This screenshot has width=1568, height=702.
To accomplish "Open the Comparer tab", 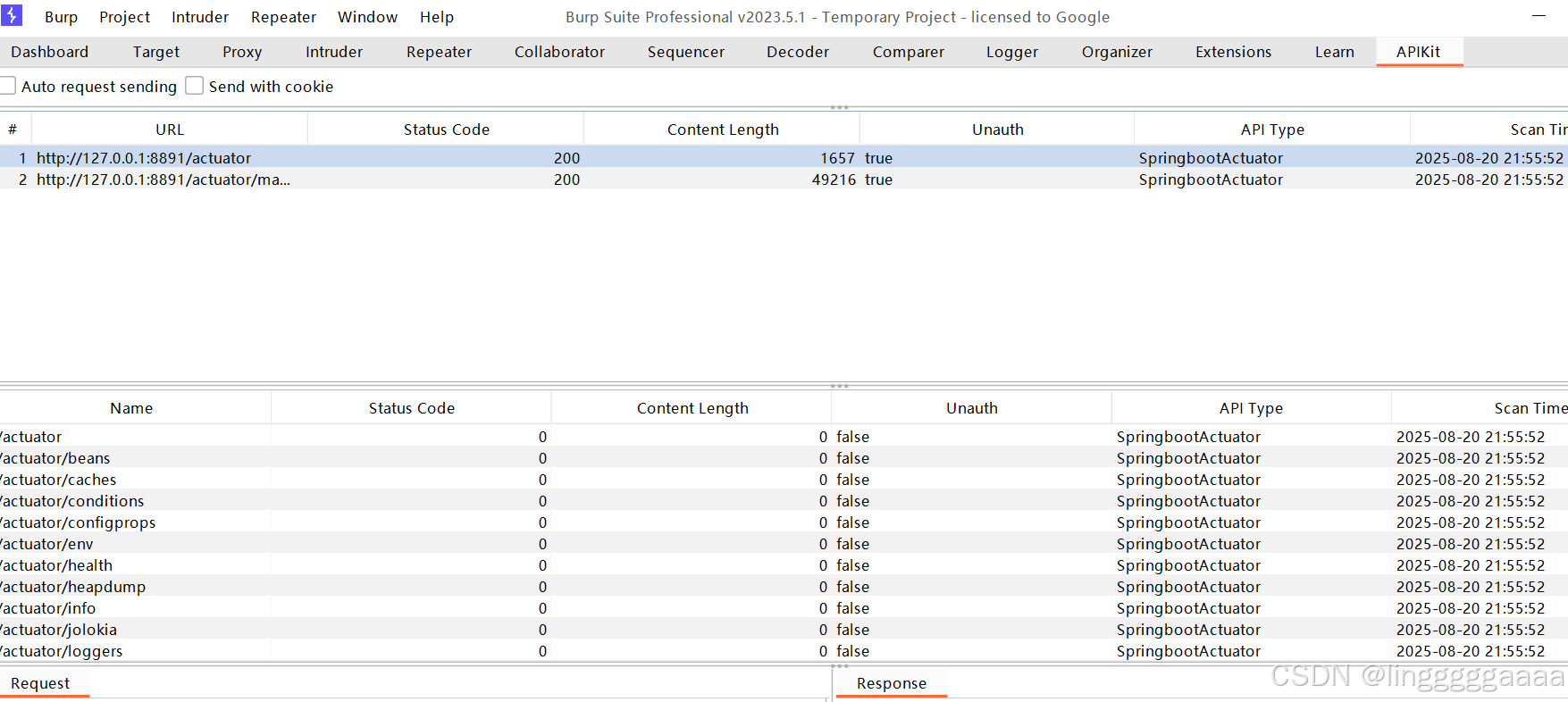I will [x=909, y=52].
